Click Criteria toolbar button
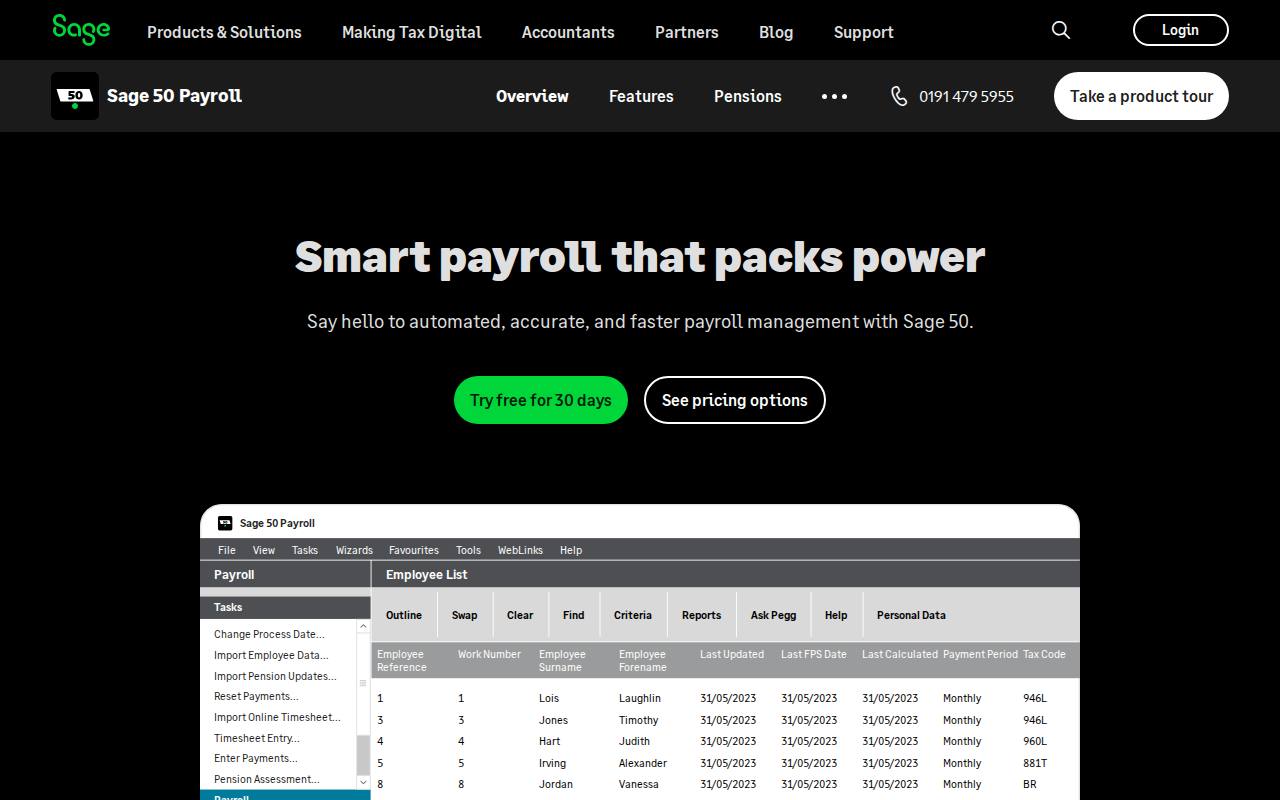The image size is (1280, 800). click(x=633, y=615)
